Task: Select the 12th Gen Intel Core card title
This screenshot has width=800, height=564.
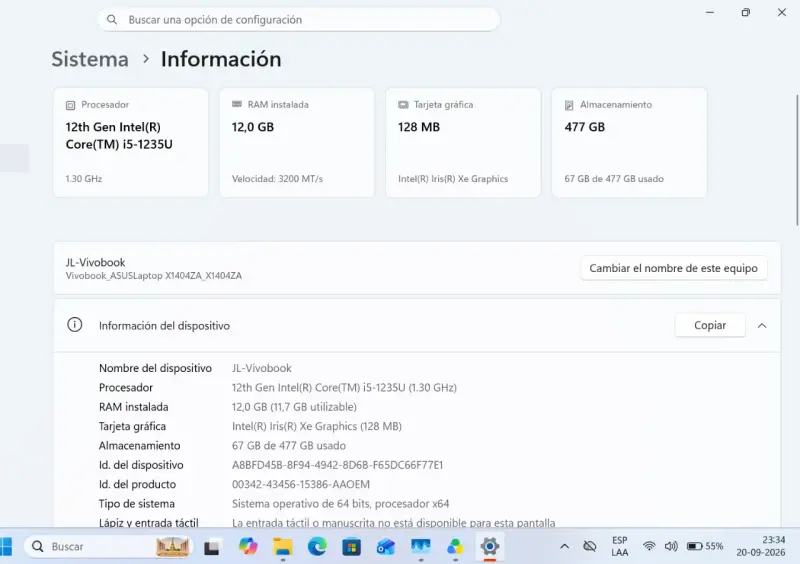Action: tap(119, 136)
